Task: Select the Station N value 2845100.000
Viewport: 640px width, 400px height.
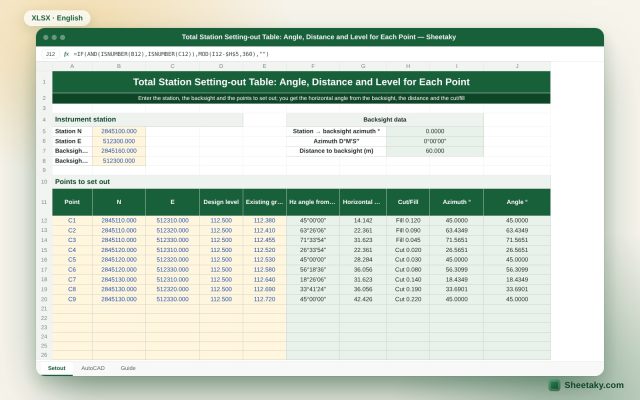Action: pos(119,131)
